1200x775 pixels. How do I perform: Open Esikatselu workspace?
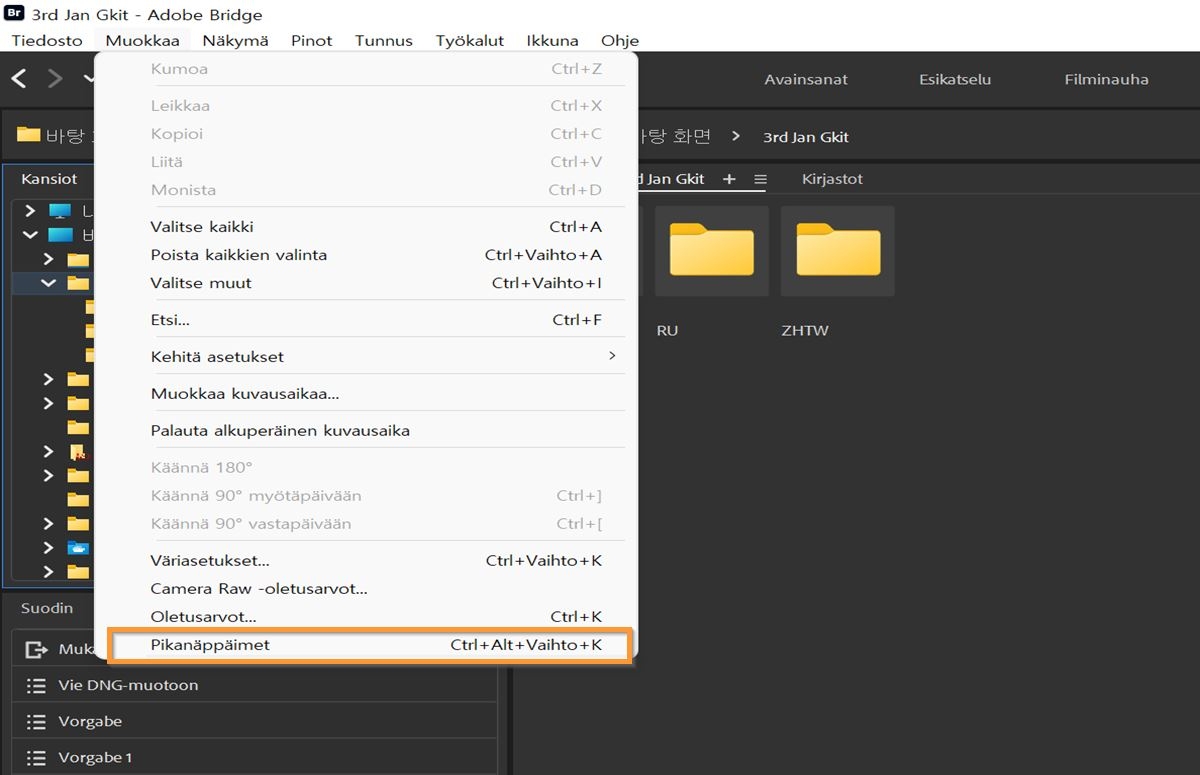click(954, 77)
